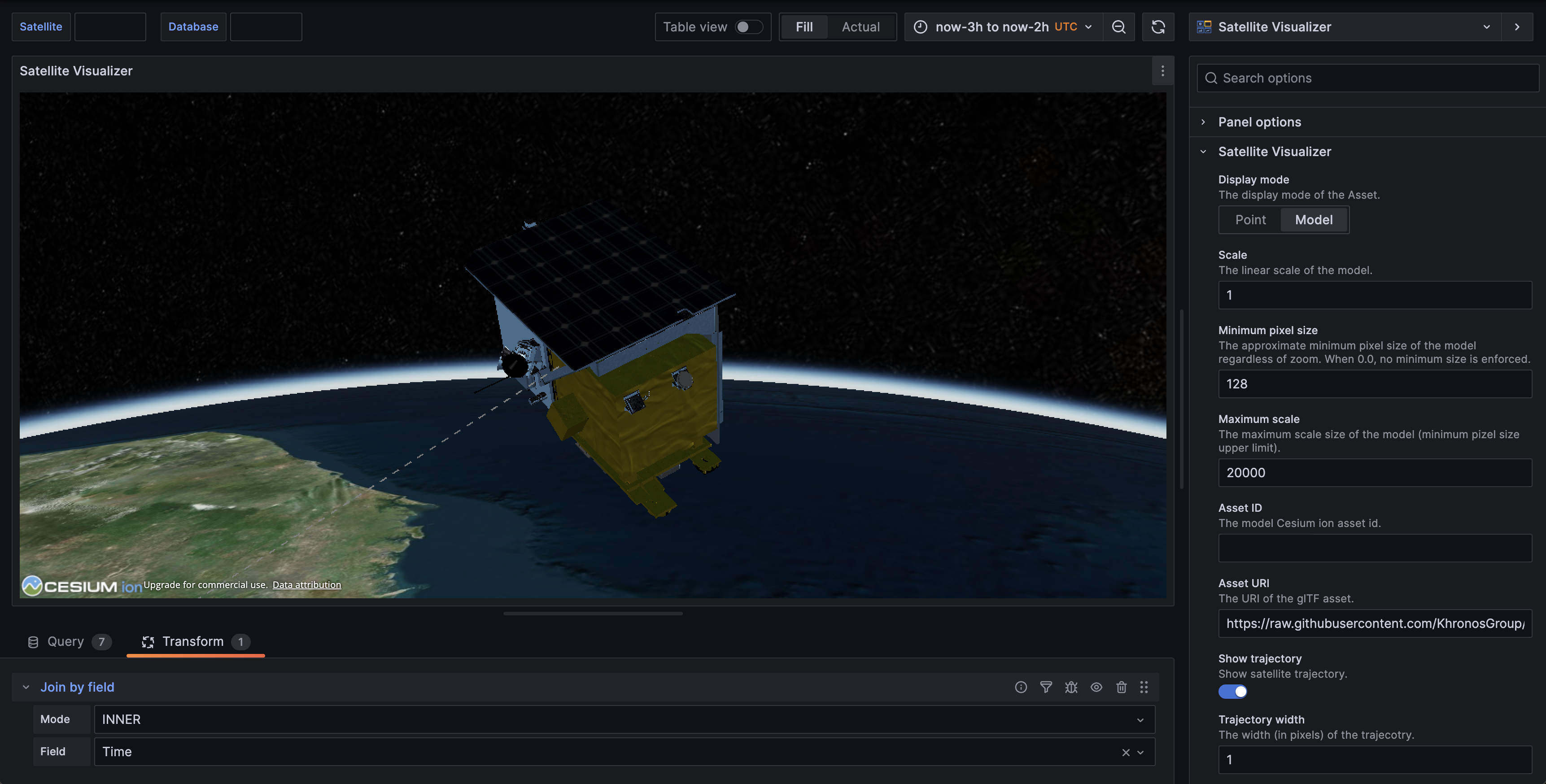Show Join by field transformation help info
Image resolution: width=1546 pixels, height=784 pixels.
(x=1020, y=687)
